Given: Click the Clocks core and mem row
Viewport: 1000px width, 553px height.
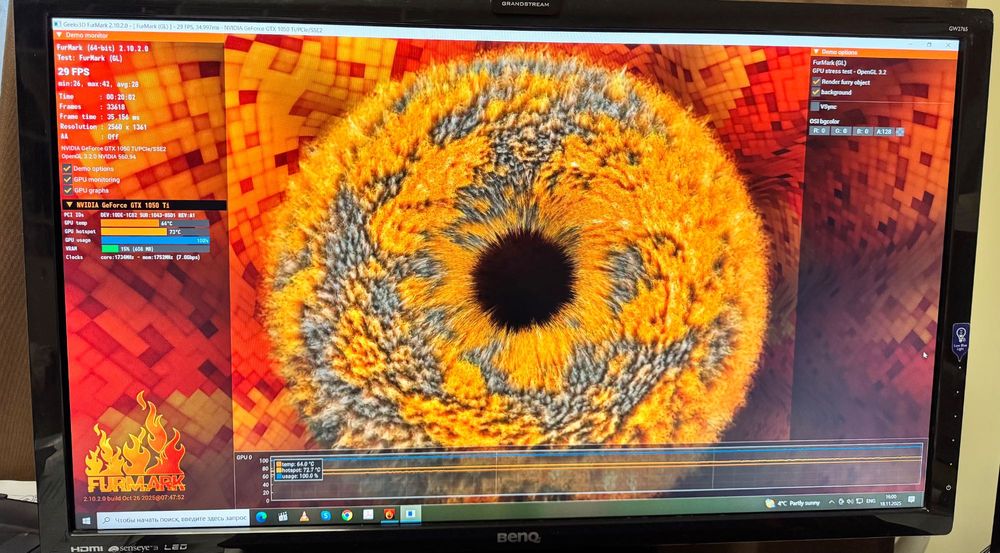Looking at the screenshot, I should [135, 257].
